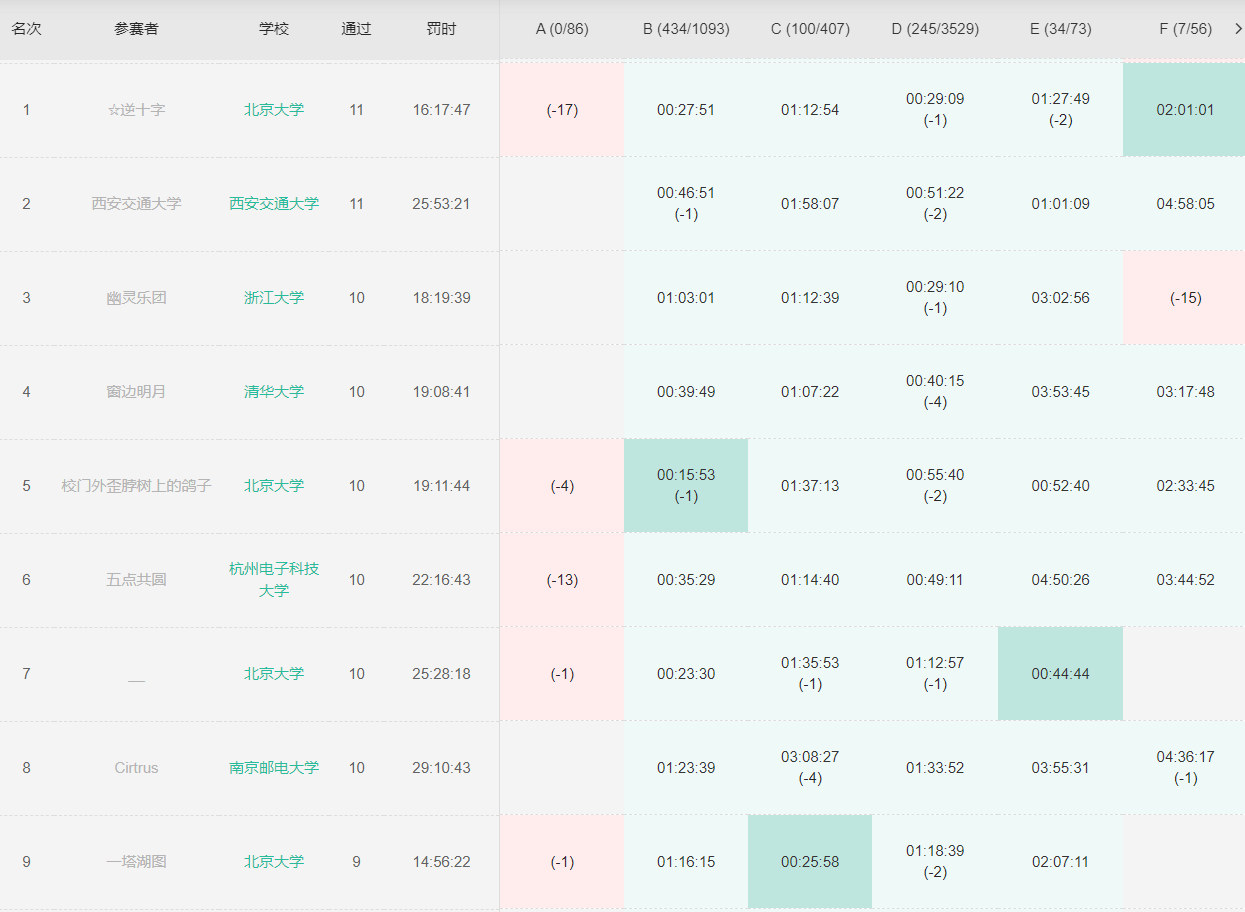Click the 杭州电子科技大学 school link
The height and width of the screenshot is (912, 1245).
click(x=274, y=579)
